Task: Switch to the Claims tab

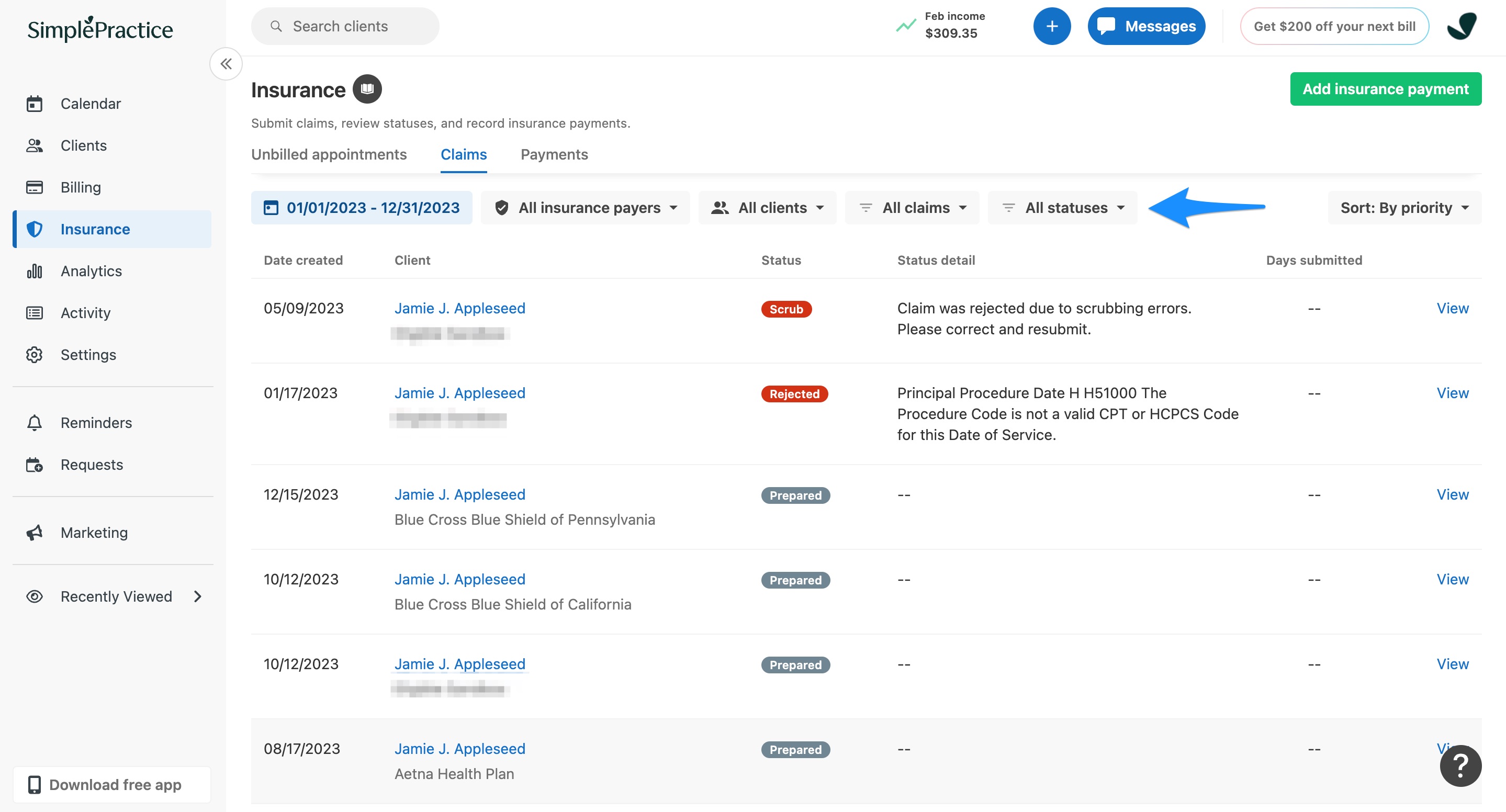Action: [464, 154]
